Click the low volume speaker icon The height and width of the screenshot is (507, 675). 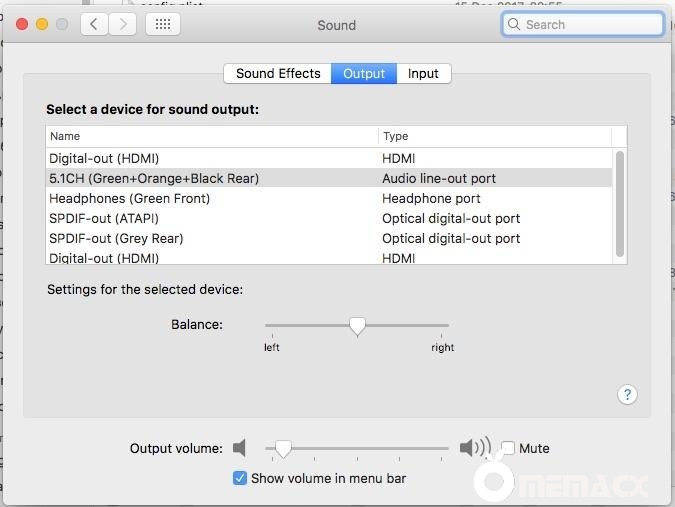[240, 448]
